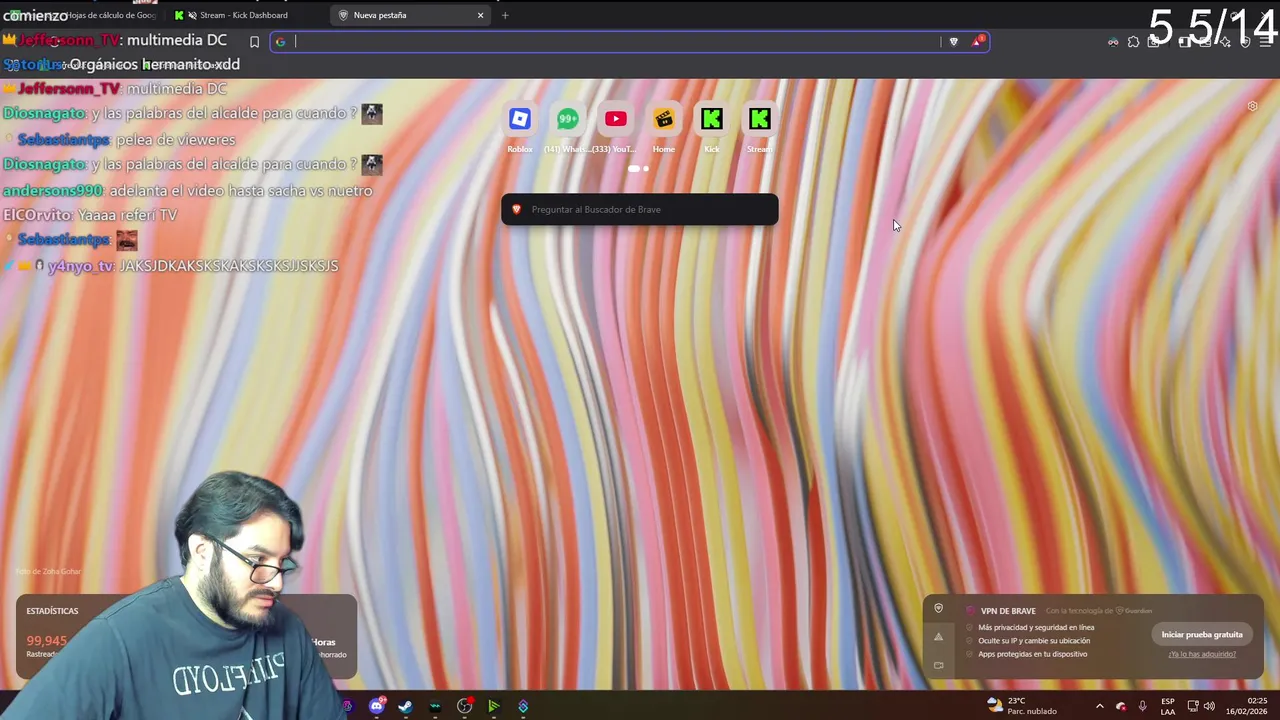Open the Brave main menu hamburger icon
This screenshot has width=1280, height=720.
[1266, 42]
